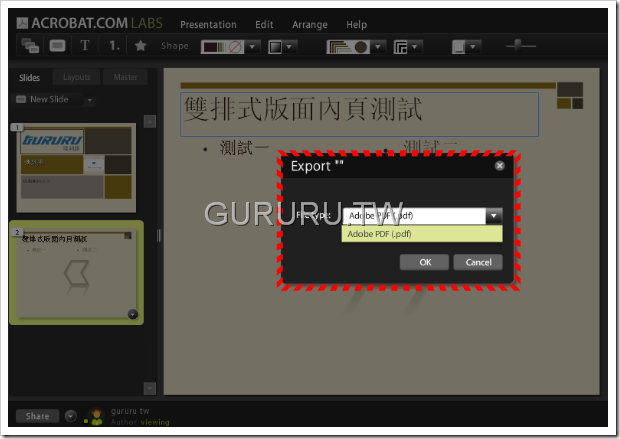Click the first bullet text 測試一
The image size is (620, 439).
point(244,148)
